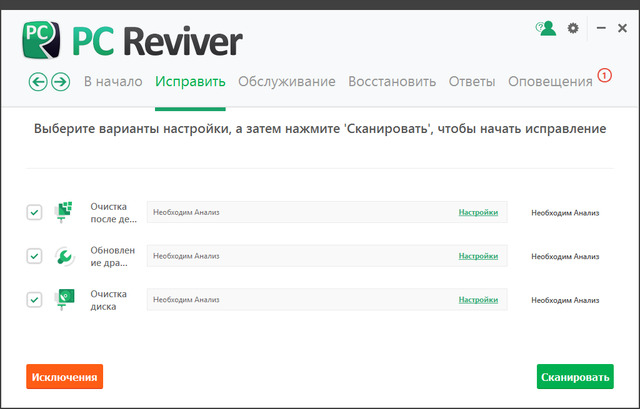Uncheck the Очистка после деинсталляции checkbox
640x409 pixels.
pyautogui.click(x=34, y=212)
